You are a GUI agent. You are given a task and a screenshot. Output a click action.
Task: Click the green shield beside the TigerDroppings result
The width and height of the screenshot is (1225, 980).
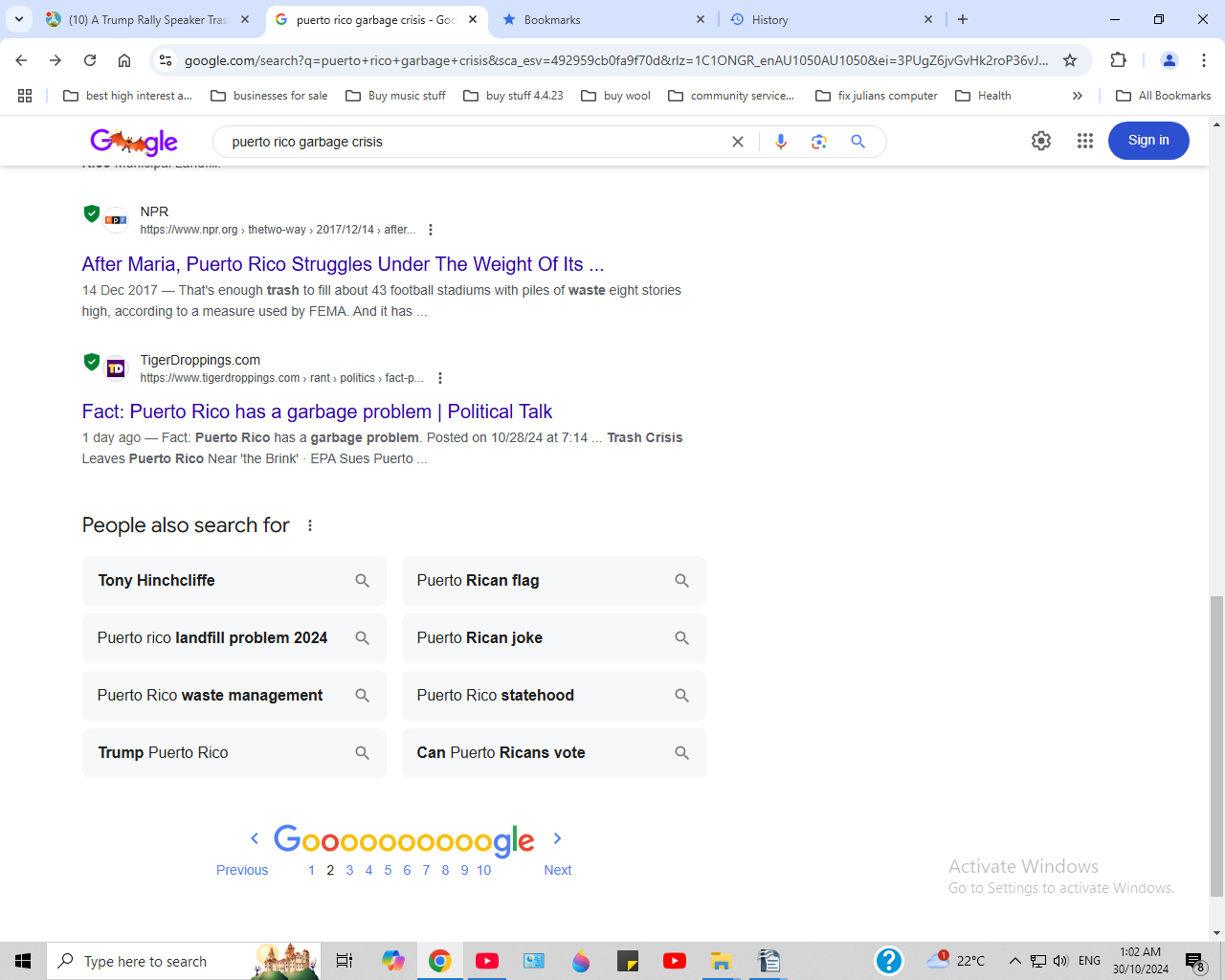tap(92, 362)
